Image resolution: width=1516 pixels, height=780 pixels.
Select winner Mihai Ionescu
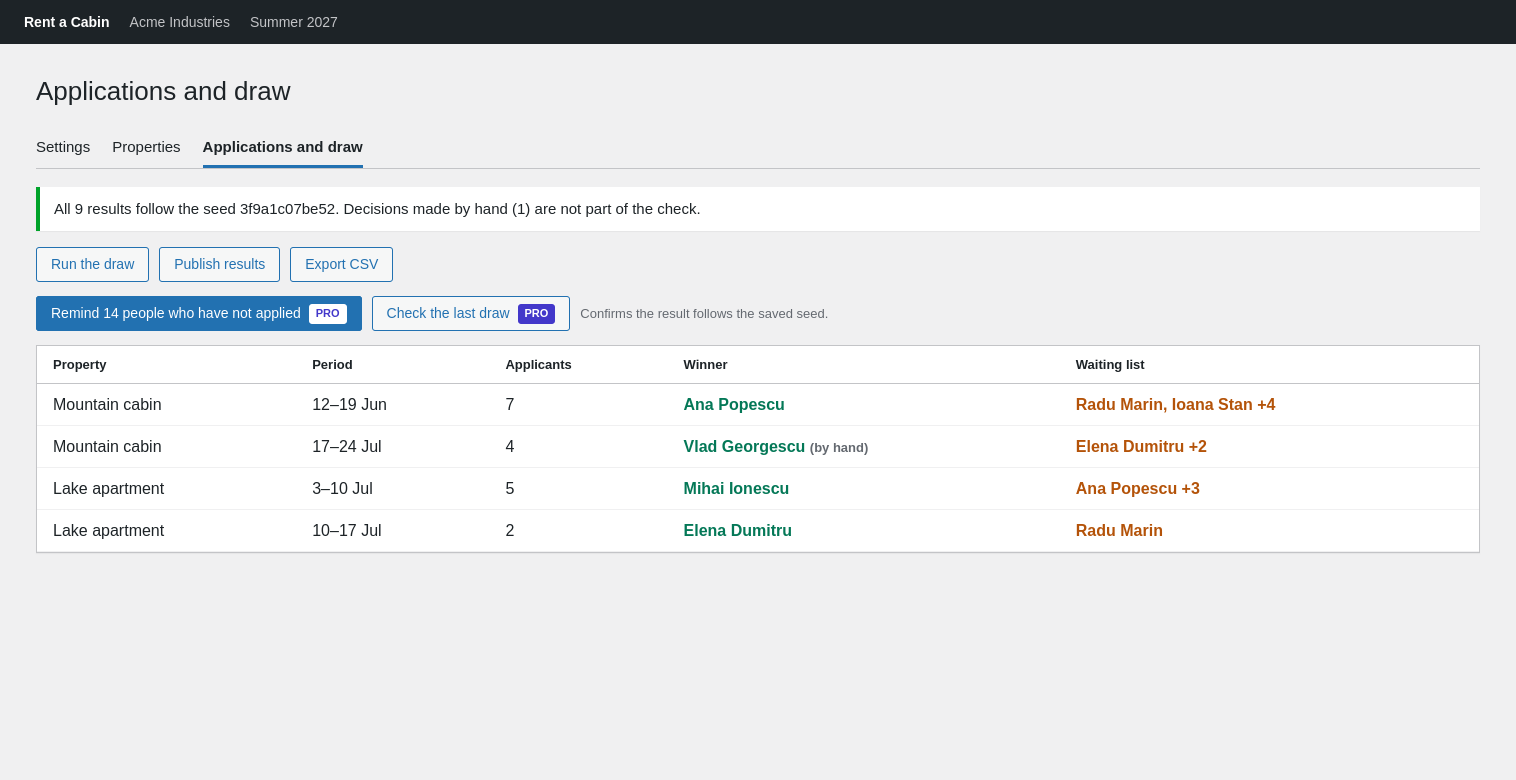[x=736, y=489]
